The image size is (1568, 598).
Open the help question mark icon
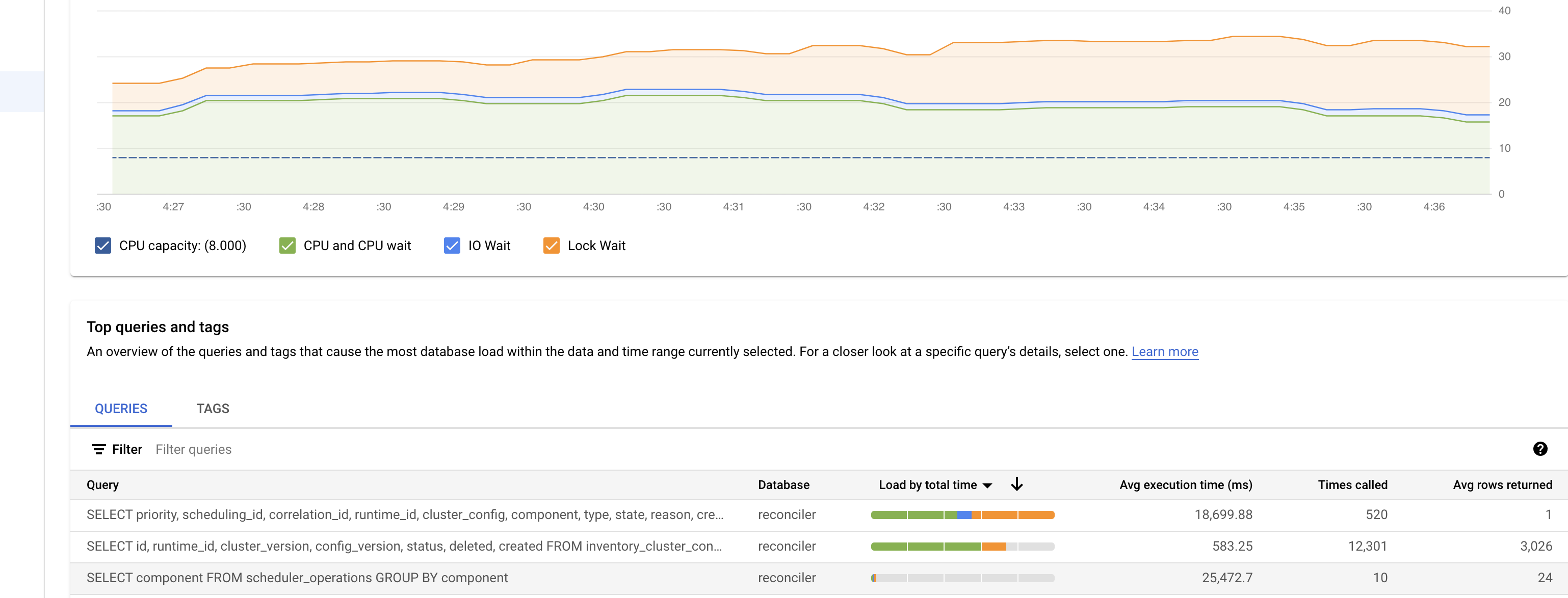click(x=1540, y=449)
